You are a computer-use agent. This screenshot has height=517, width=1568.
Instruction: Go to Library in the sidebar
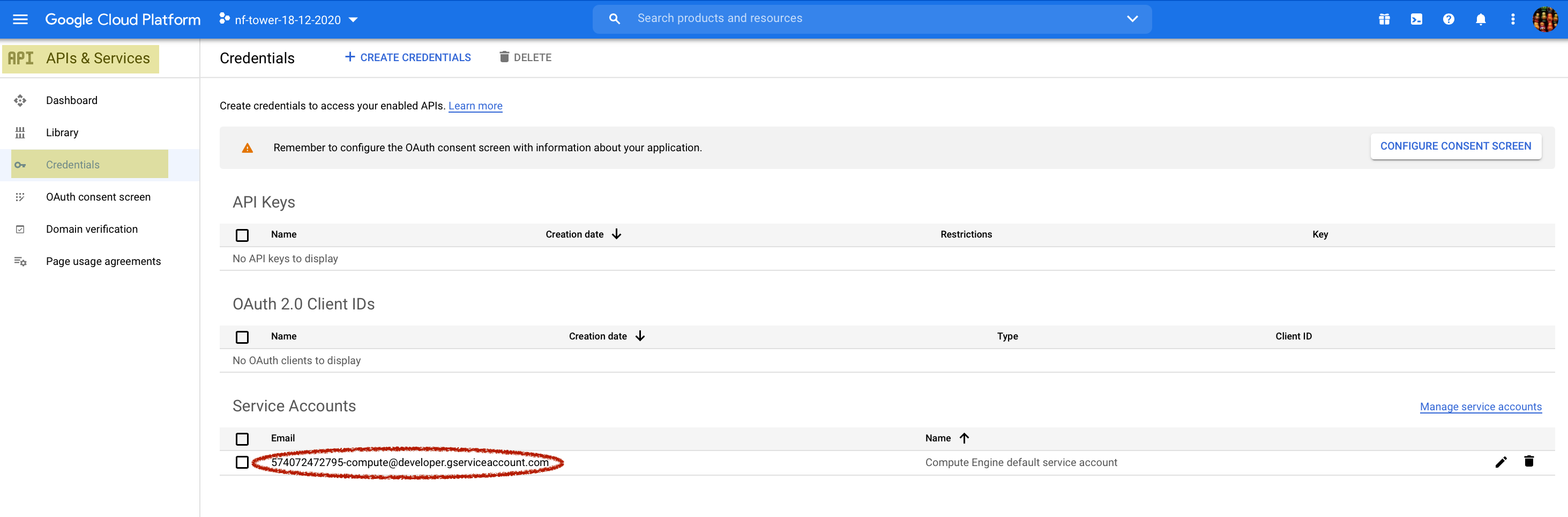coord(62,132)
